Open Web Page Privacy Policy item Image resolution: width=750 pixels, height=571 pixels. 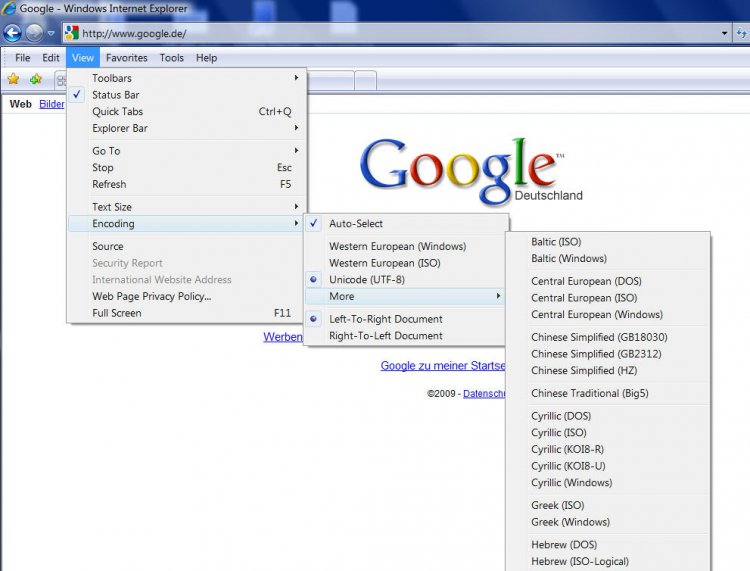click(186, 296)
